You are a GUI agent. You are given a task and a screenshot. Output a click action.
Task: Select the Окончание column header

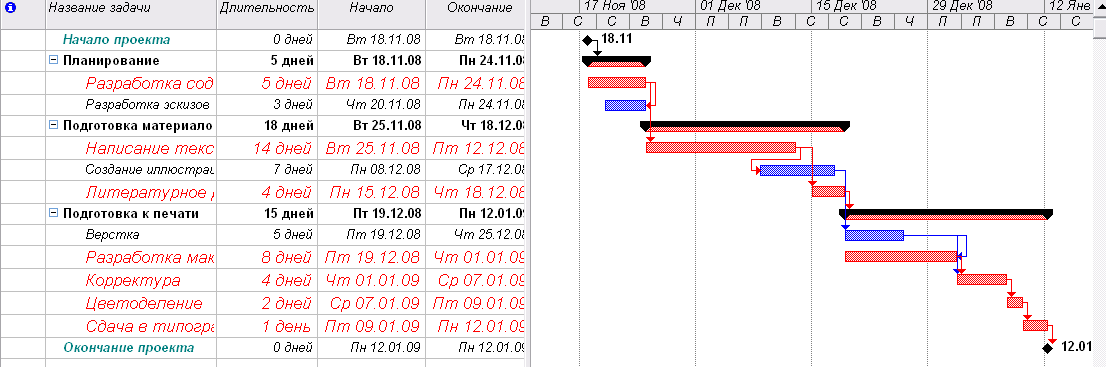[x=476, y=14]
